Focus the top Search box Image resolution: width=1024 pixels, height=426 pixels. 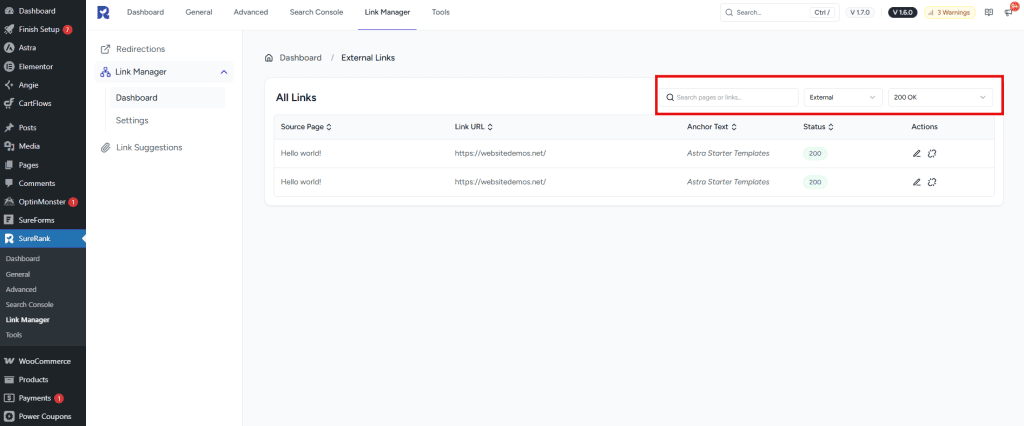click(780, 12)
